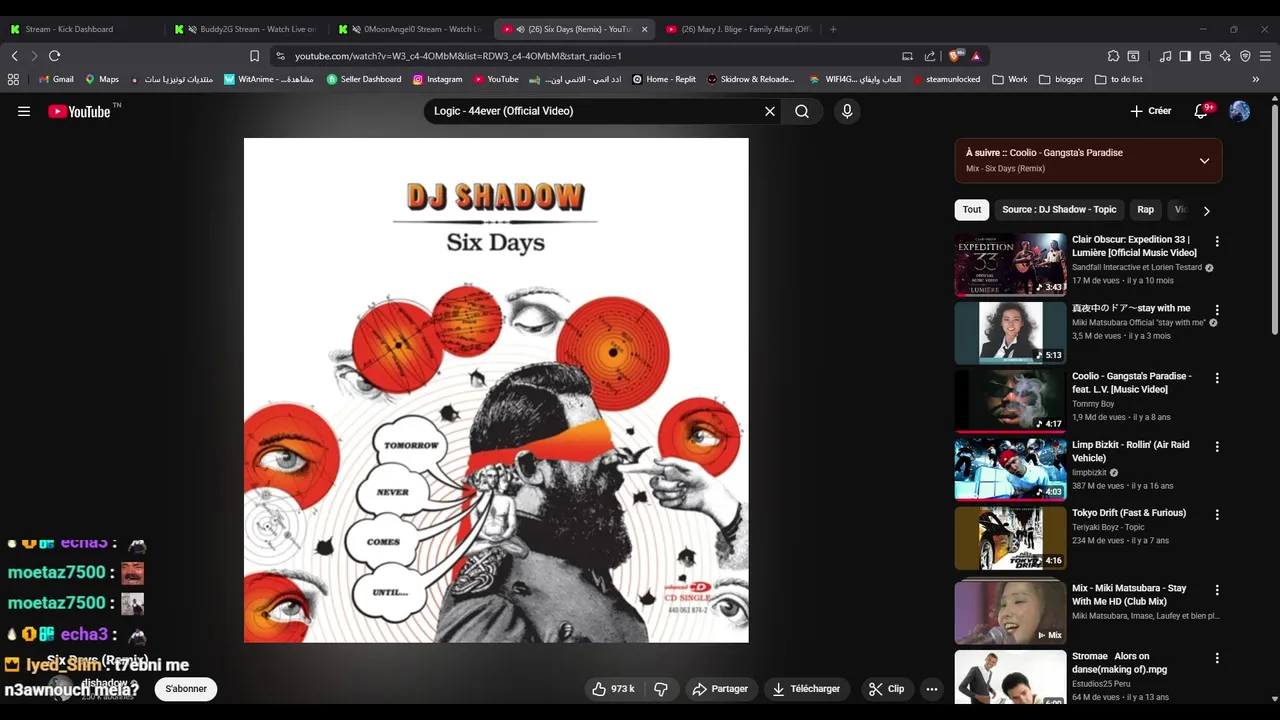Show hidden bookmarks with double chevron
The height and width of the screenshot is (720, 1280).
pyautogui.click(x=1256, y=79)
